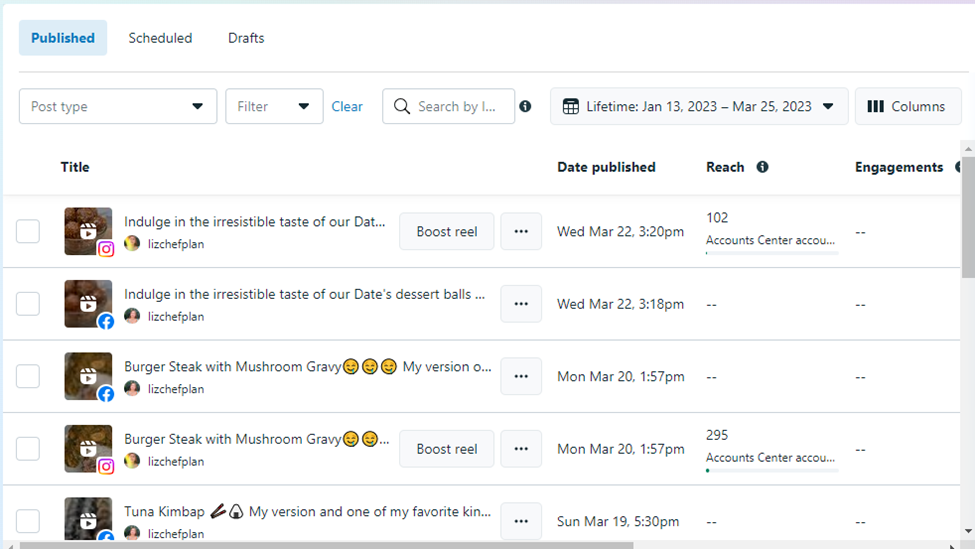This screenshot has height=549, width=975.
Task: Open more options for Instagram Date's dessert reel
Action: (x=521, y=231)
